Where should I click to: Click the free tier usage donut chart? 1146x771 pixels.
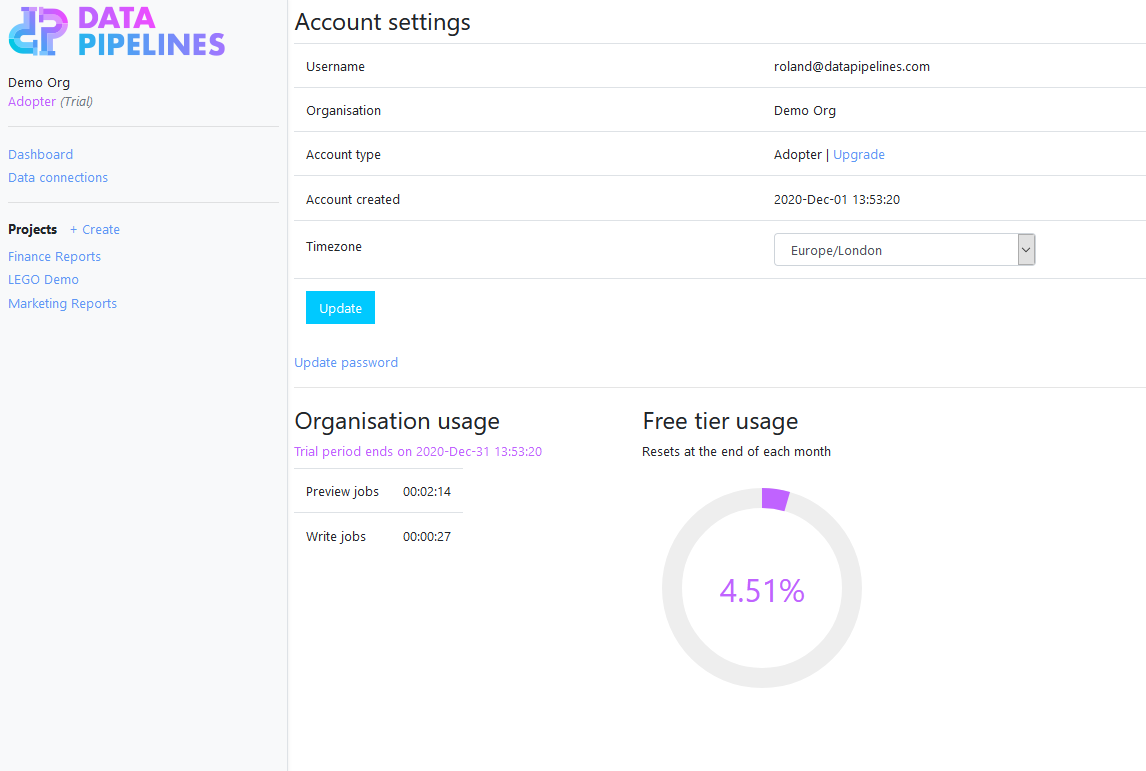[762, 590]
